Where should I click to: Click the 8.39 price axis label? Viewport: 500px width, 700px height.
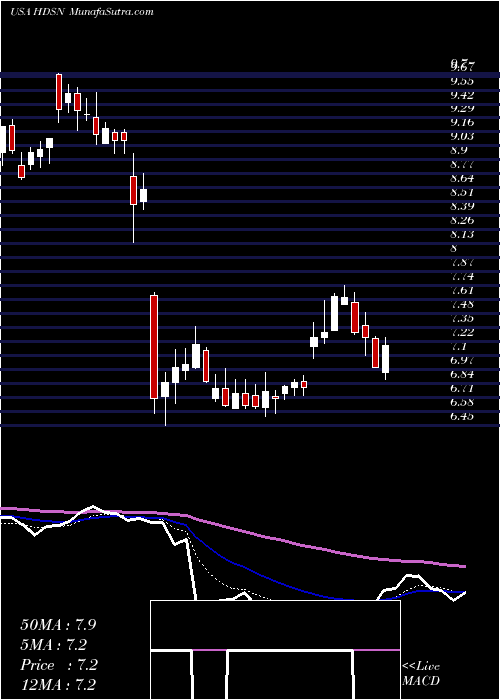(462, 206)
